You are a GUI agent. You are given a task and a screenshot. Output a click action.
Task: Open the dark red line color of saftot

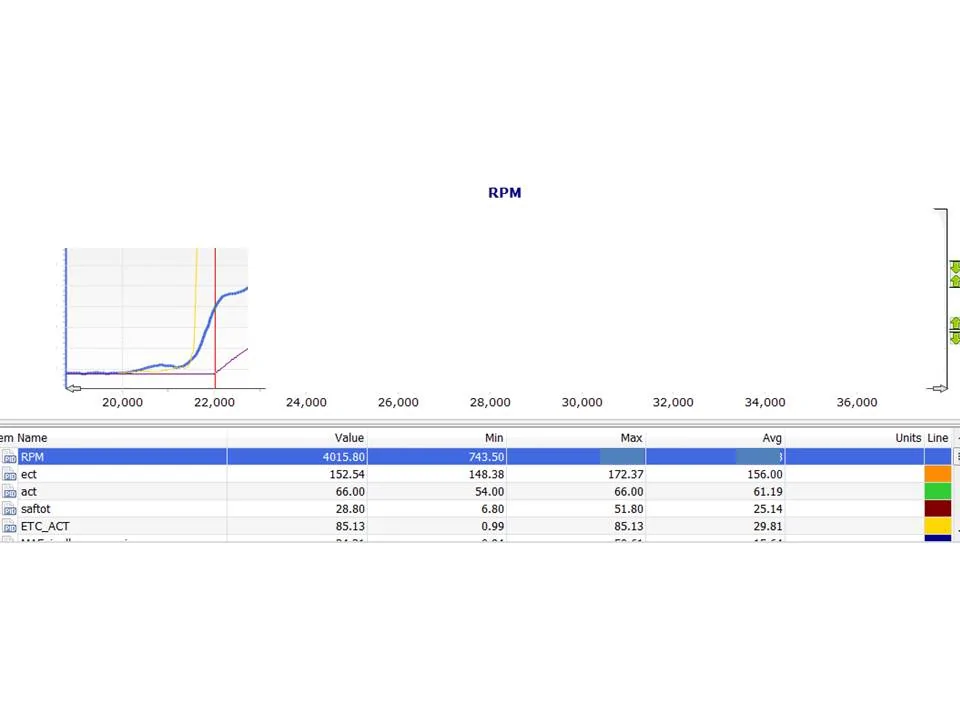click(x=937, y=509)
